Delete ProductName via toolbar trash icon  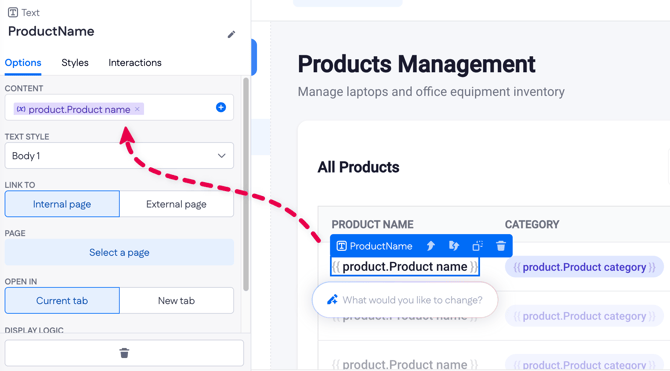tap(501, 246)
